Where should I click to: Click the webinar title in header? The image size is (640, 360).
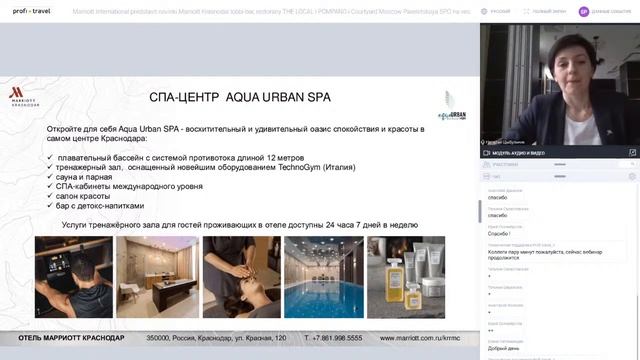click(x=271, y=11)
